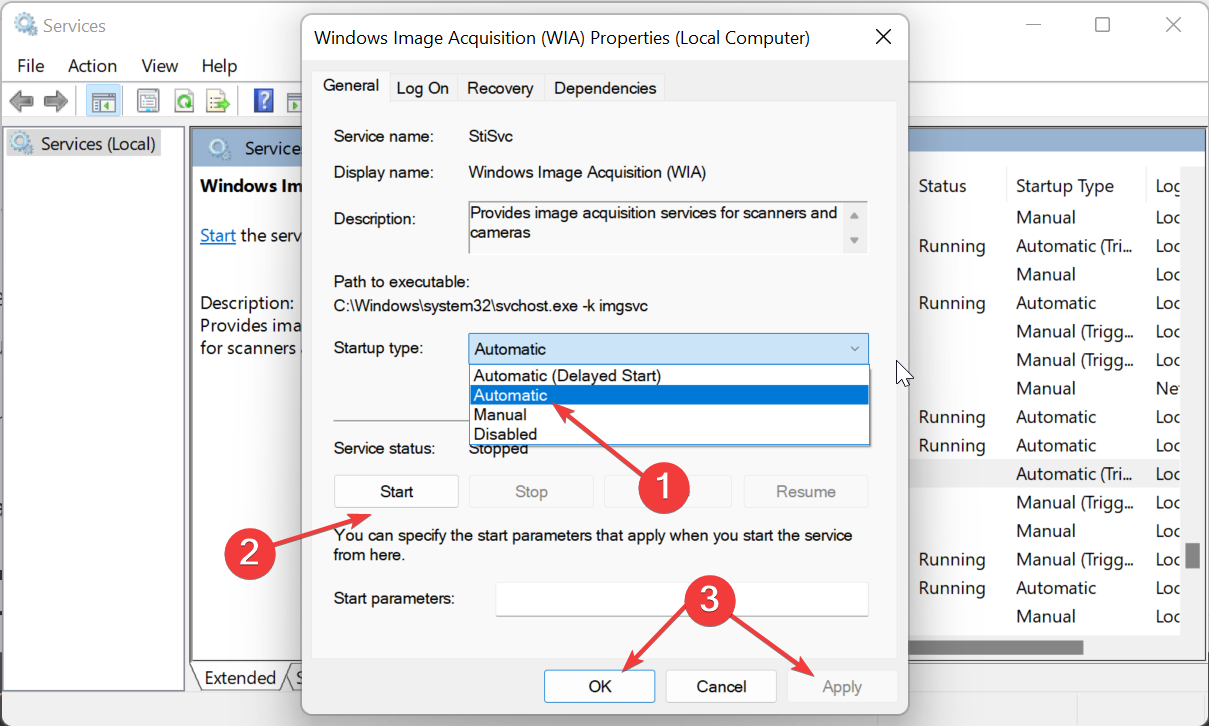The width and height of the screenshot is (1209, 726).
Task: Click the Forward arrow toolbar icon
Action: click(56, 101)
